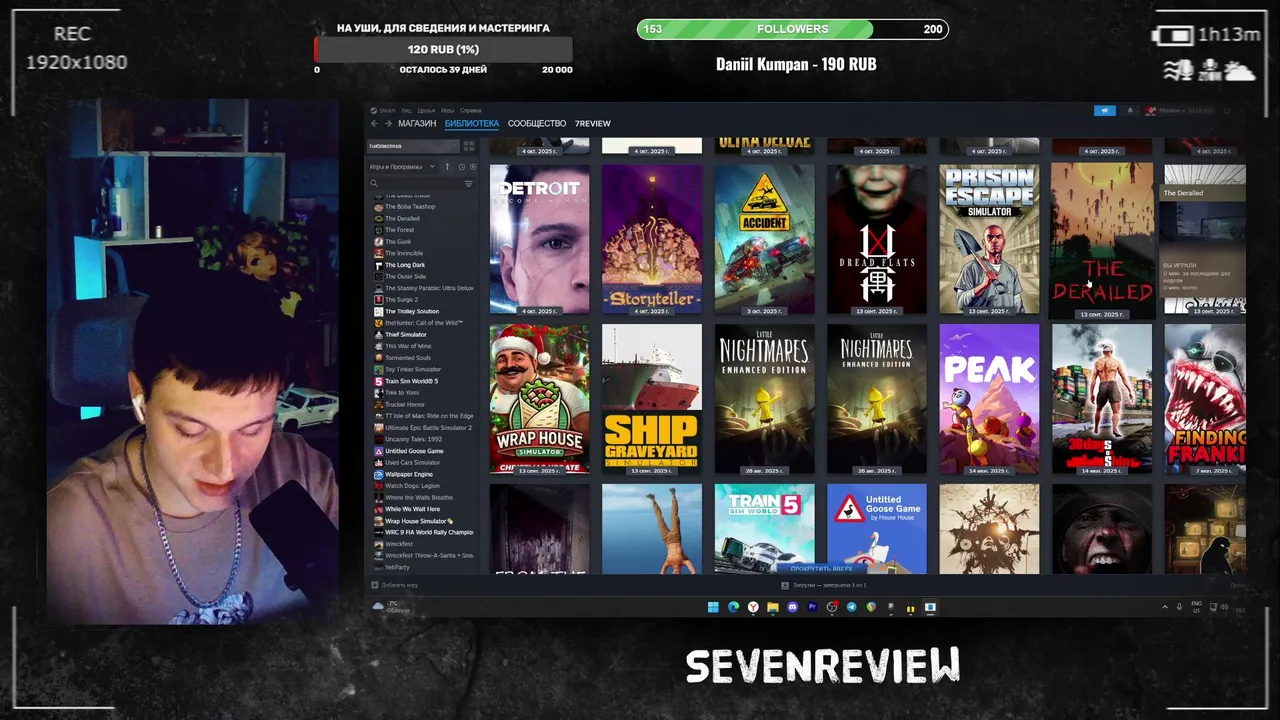Open the Друзья menu
This screenshot has width=1280, height=720.
426,110
